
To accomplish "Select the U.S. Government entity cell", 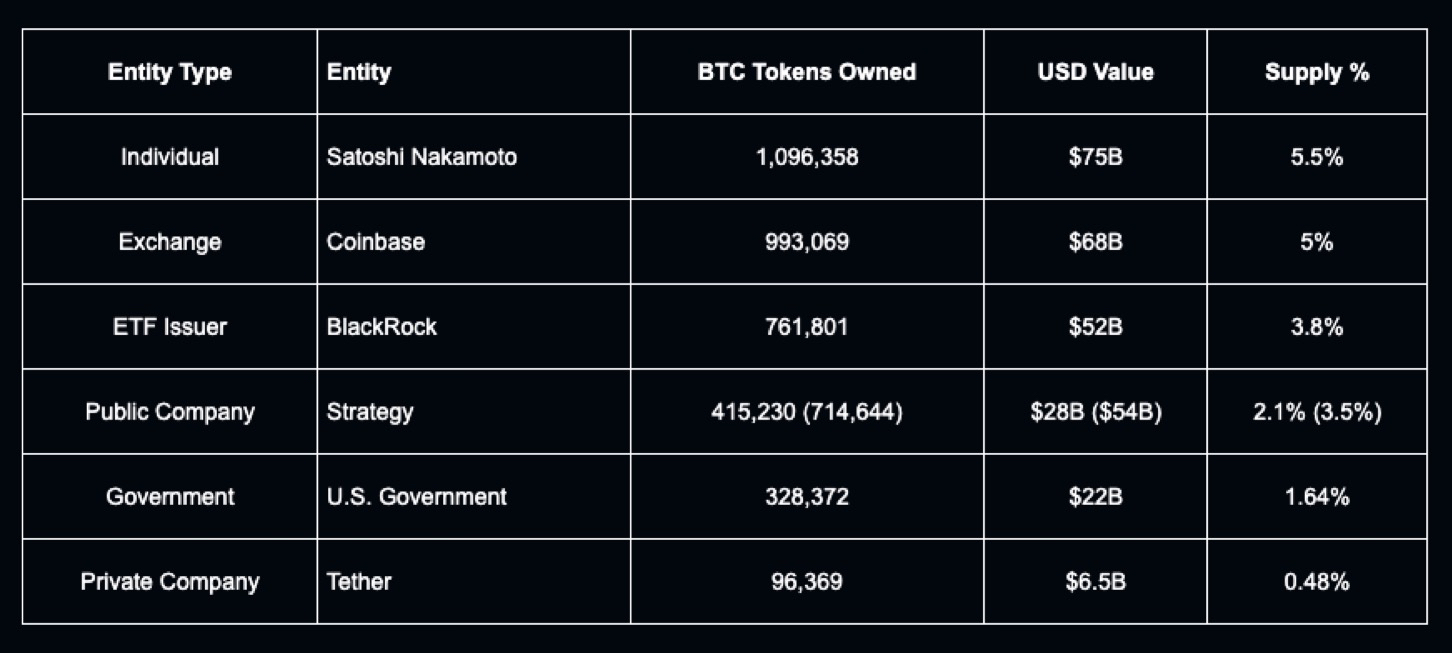I will [417, 497].
